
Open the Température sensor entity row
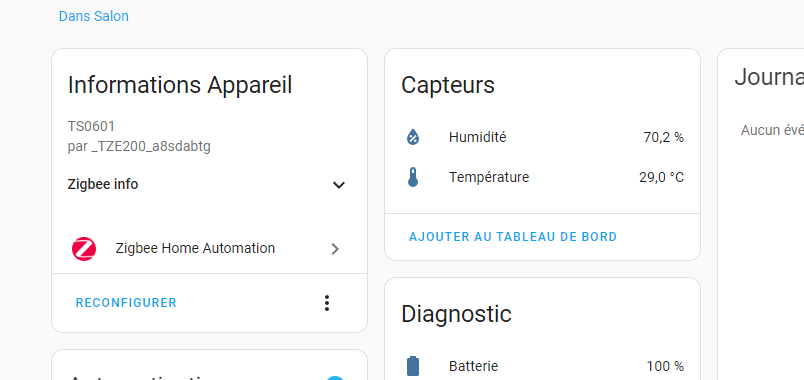click(x=542, y=177)
